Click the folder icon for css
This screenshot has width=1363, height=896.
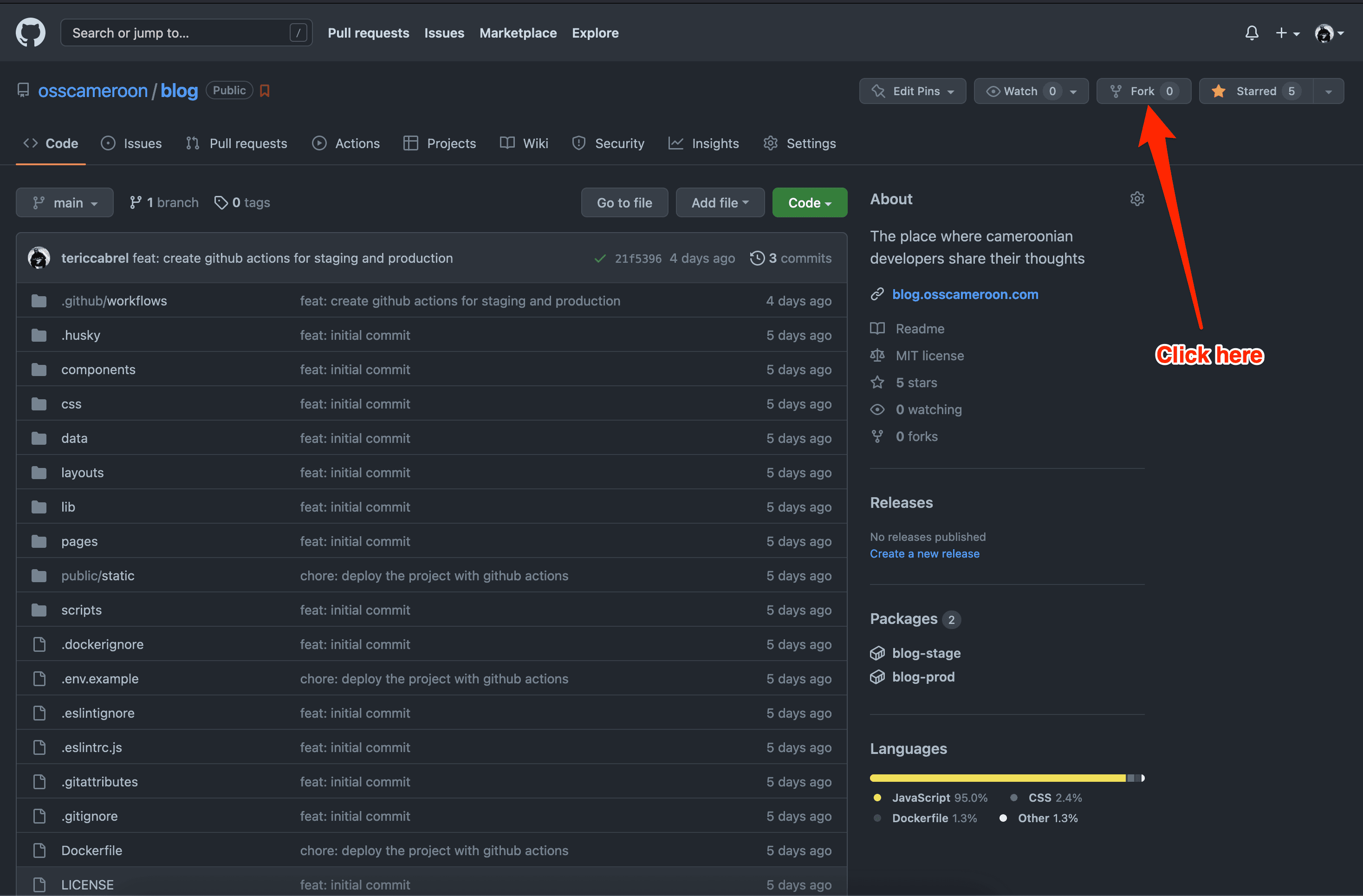pos(39,403)
